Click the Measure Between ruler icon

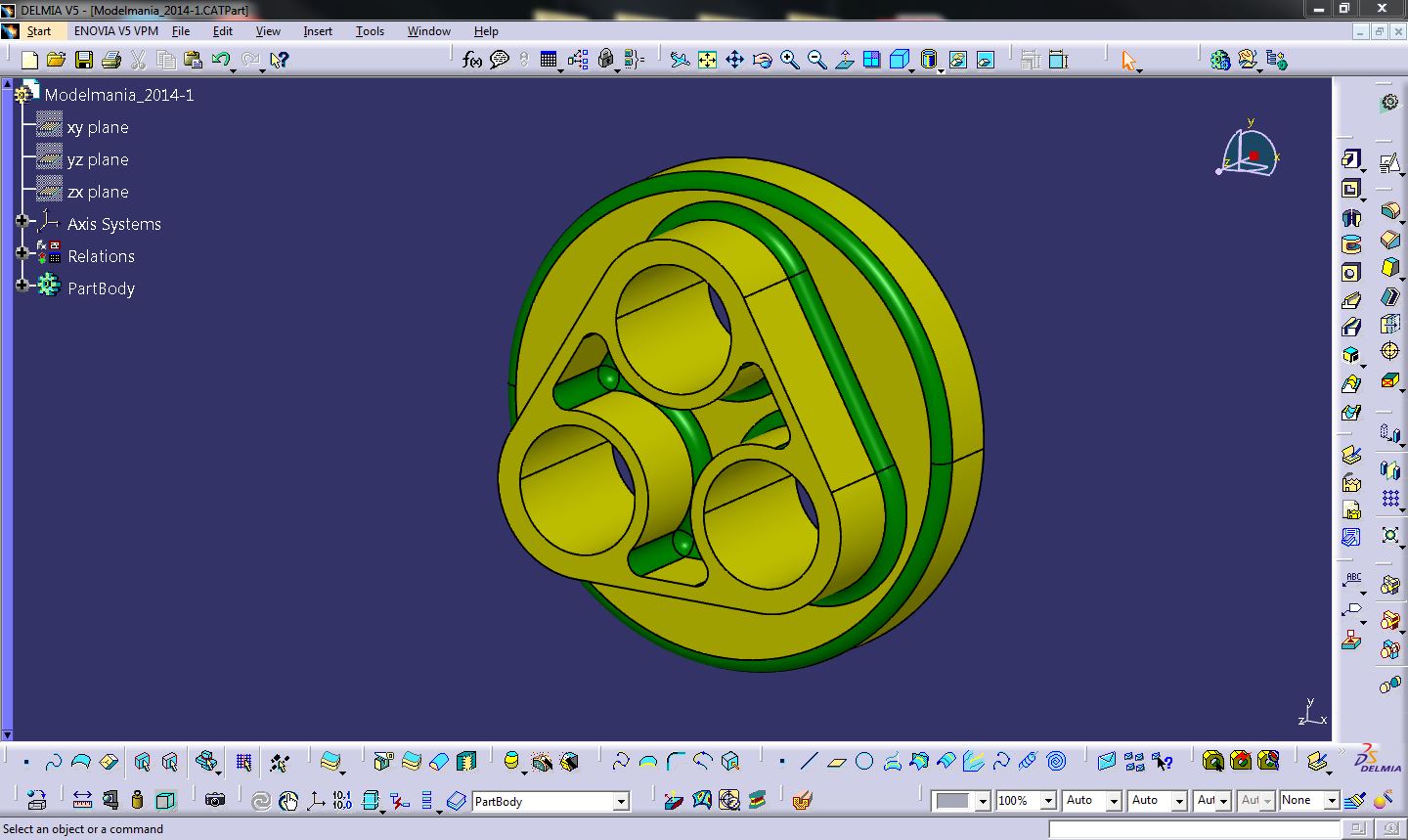tap(82, 800)
